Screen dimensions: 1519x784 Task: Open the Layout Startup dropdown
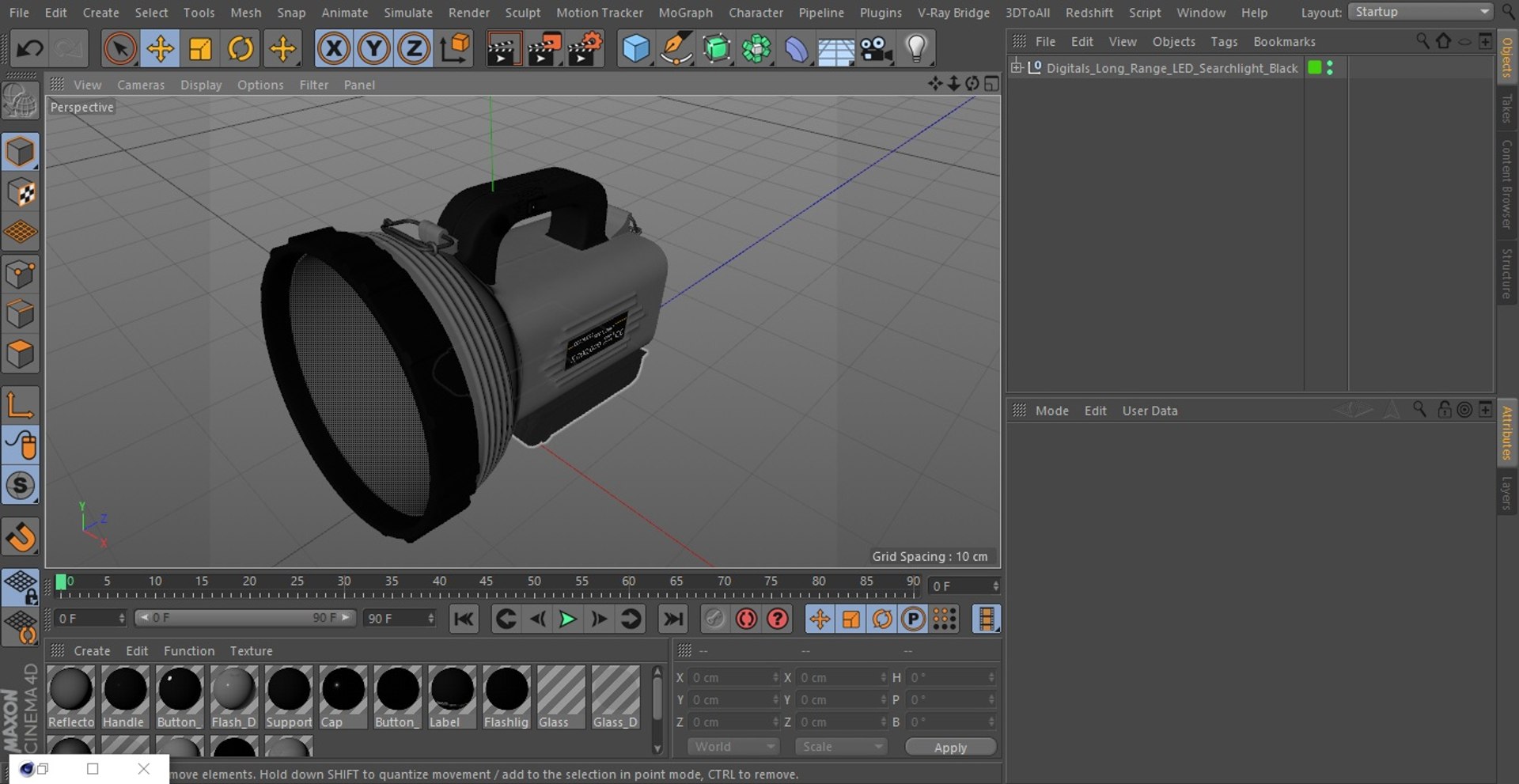click(x=1421, y=12)
